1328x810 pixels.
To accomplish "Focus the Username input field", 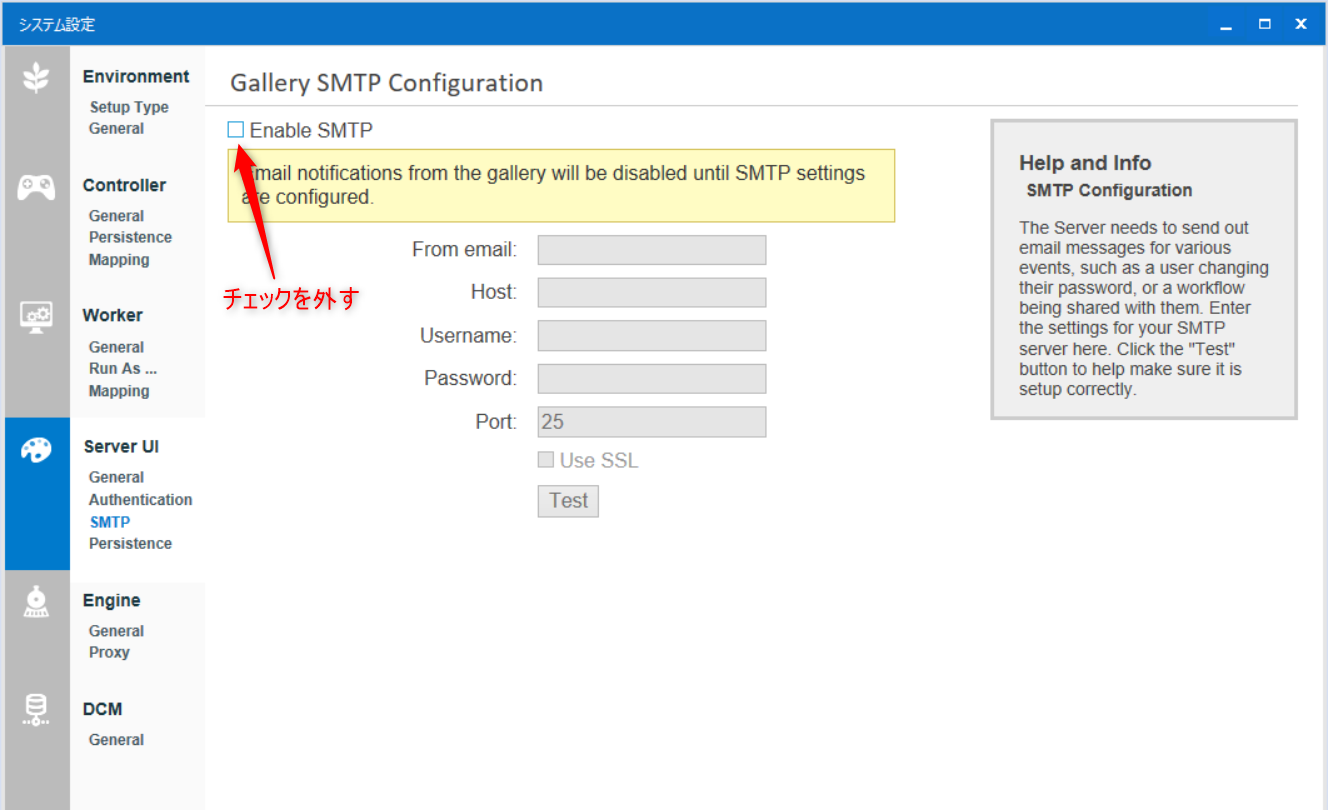I will [652, 336].
